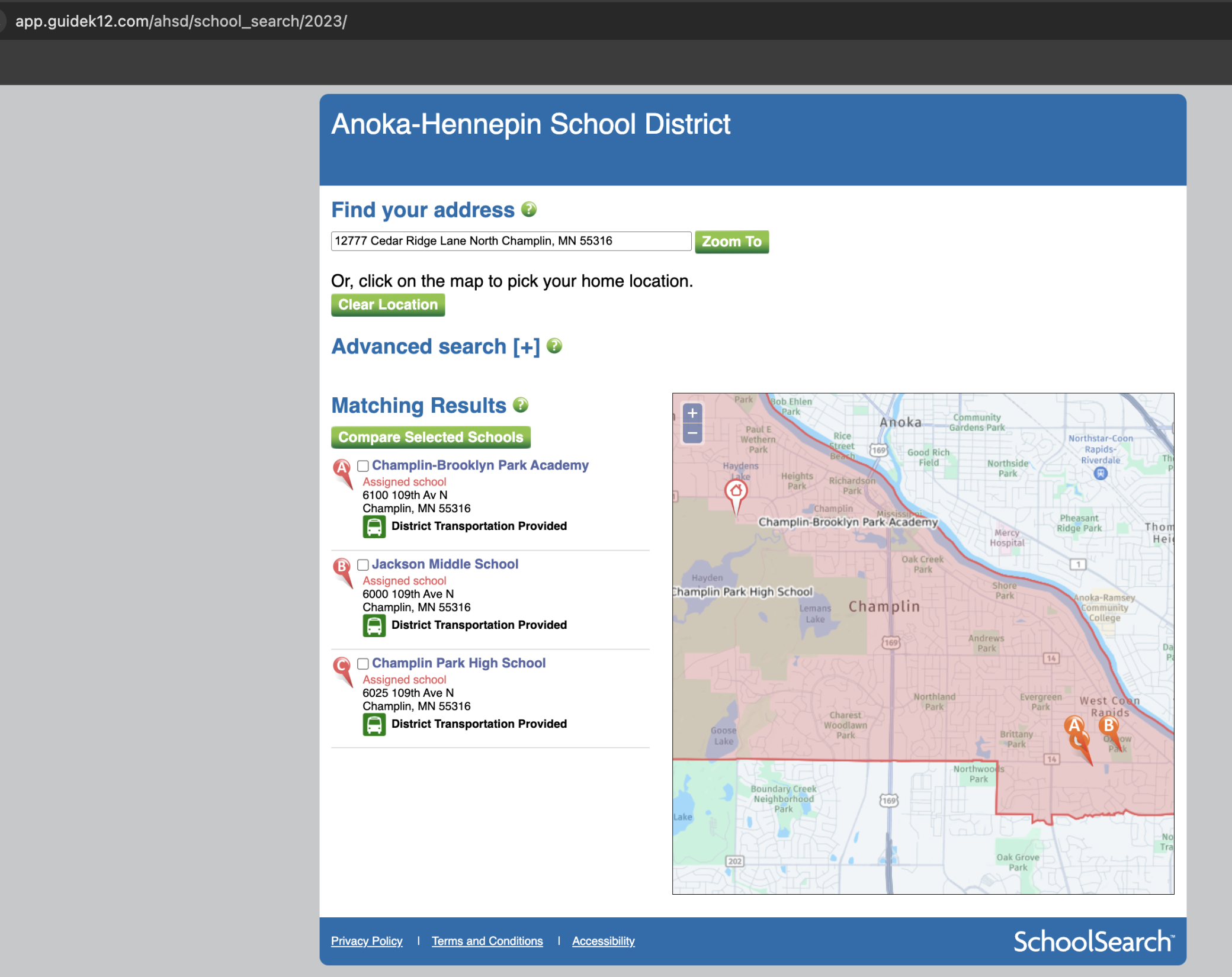The width and height of the screenshot is (1232, 977).
Task: Click the red A pin beside Champlin-Brooklyn Park Academy
Action: pos(342,473)
